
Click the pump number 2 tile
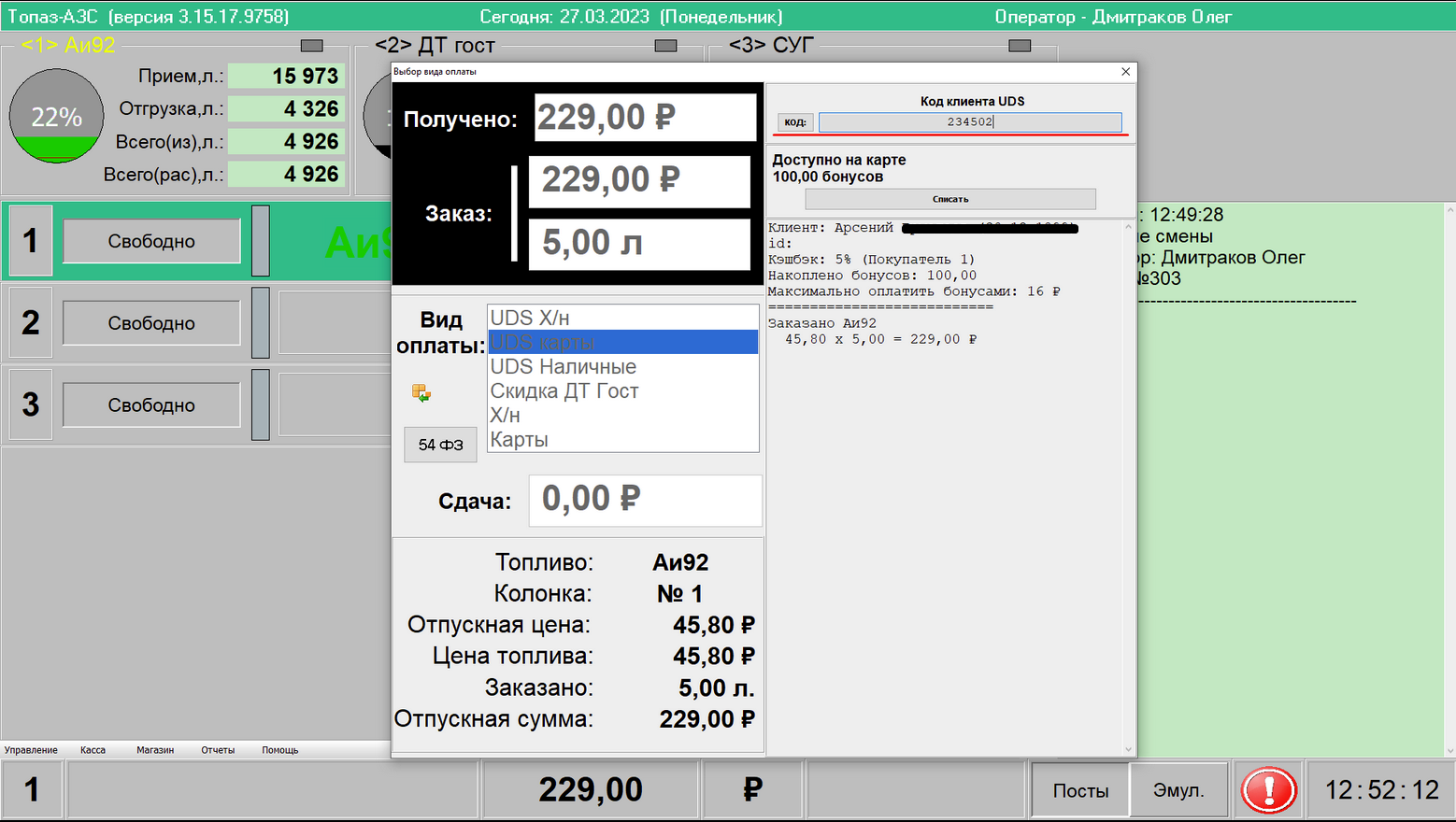click(31, 323)
